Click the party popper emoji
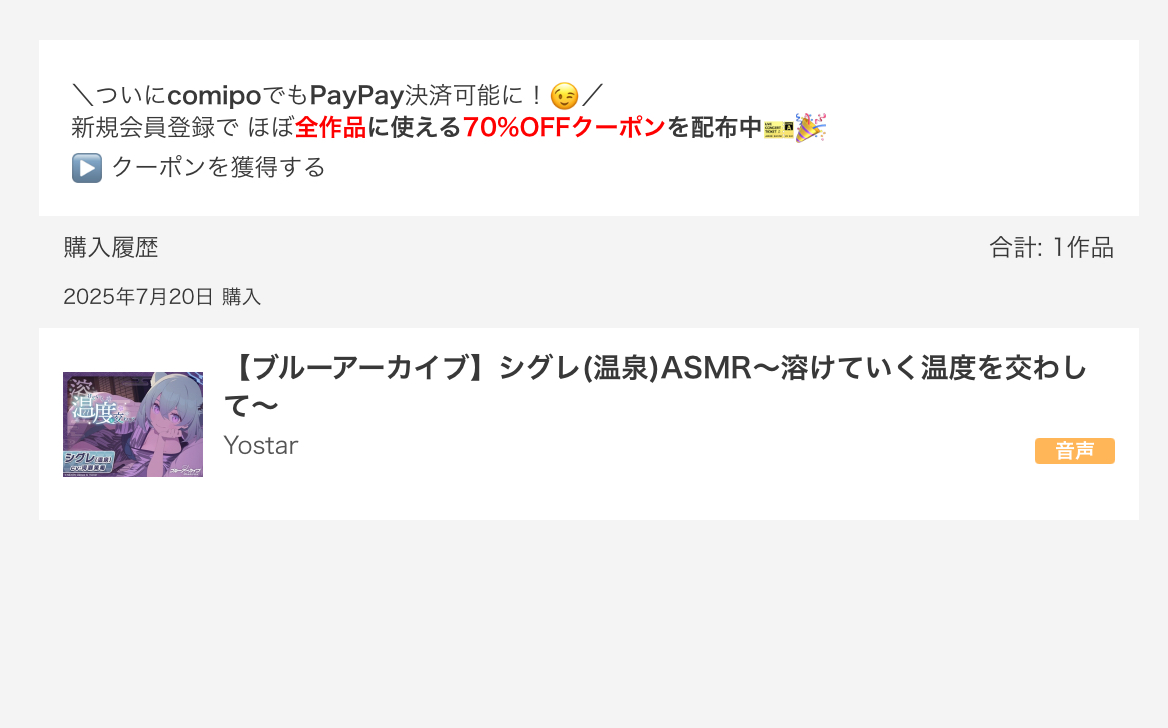1168x728 pixels. coord(810,127)
